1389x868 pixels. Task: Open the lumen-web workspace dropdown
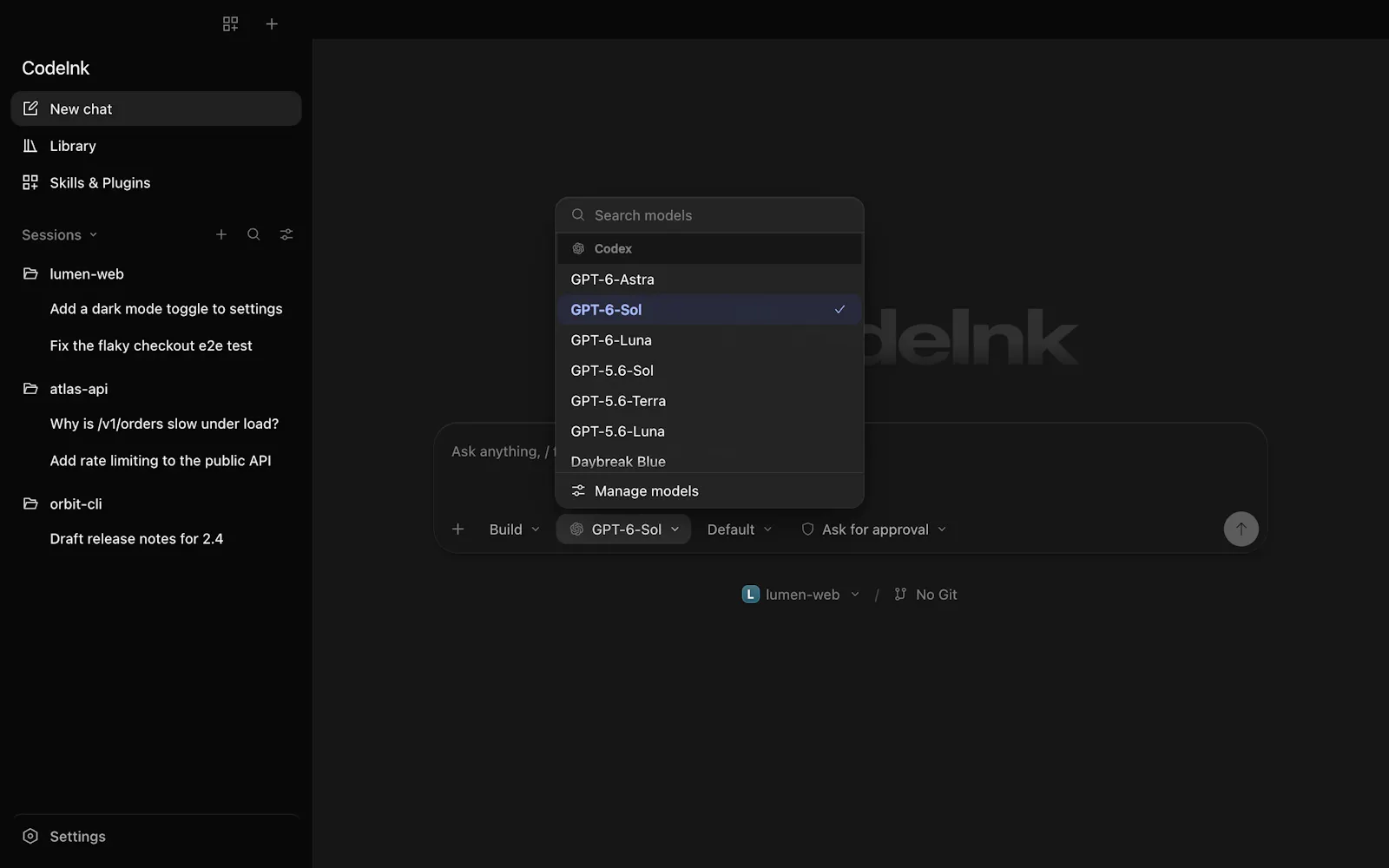(800, 595)
